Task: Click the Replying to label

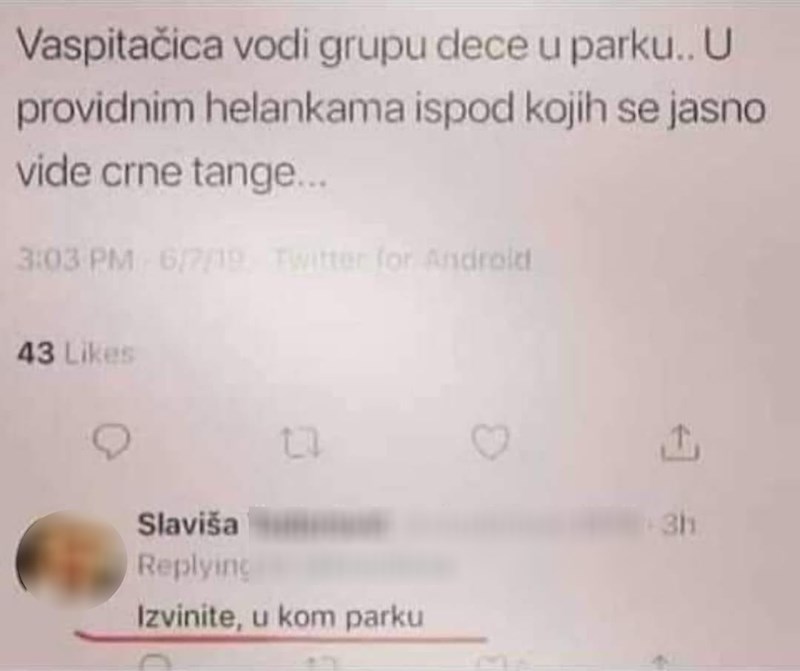Action: tap(194, 566)
